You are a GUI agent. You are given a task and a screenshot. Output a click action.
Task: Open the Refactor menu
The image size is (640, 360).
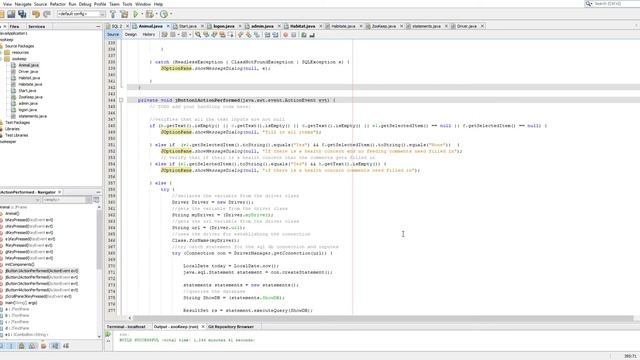58,4
